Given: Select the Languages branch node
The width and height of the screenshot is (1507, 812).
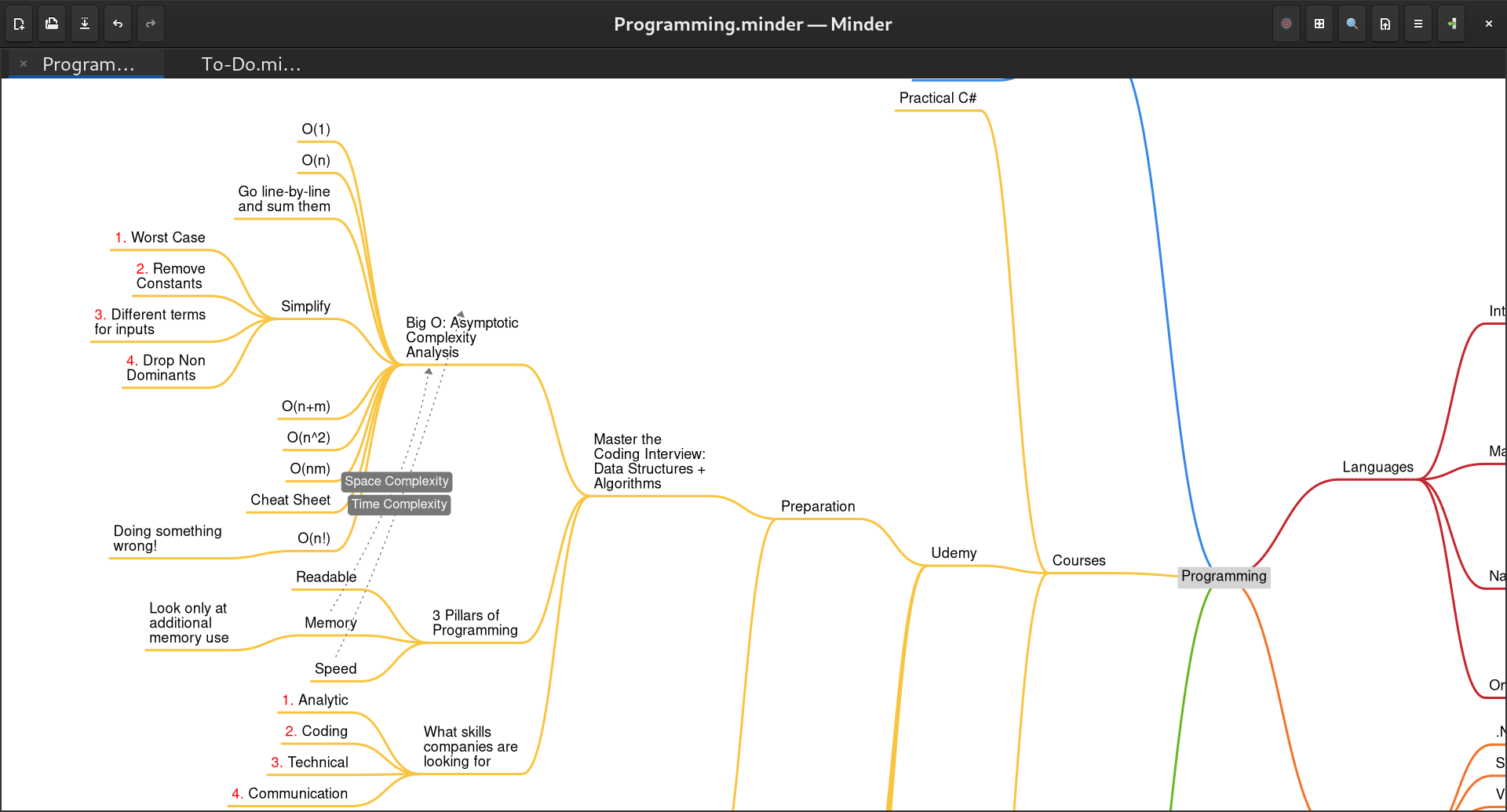Looking at the screenshot, I should 1377,467.
